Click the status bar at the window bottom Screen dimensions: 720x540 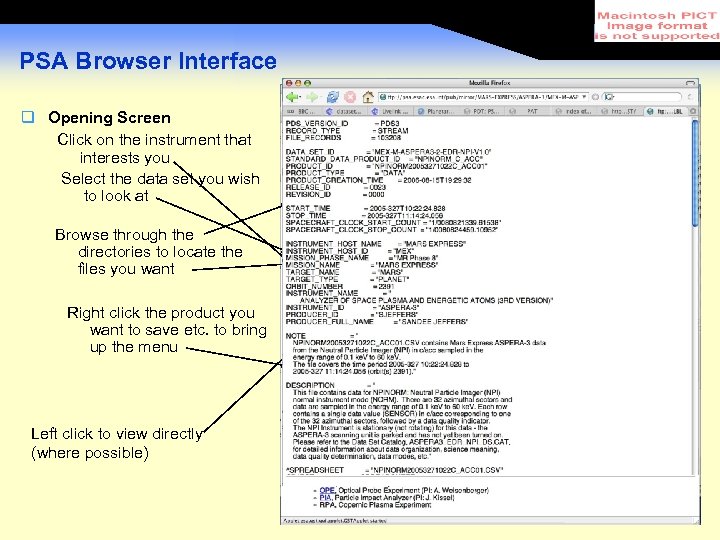[490, 521]
